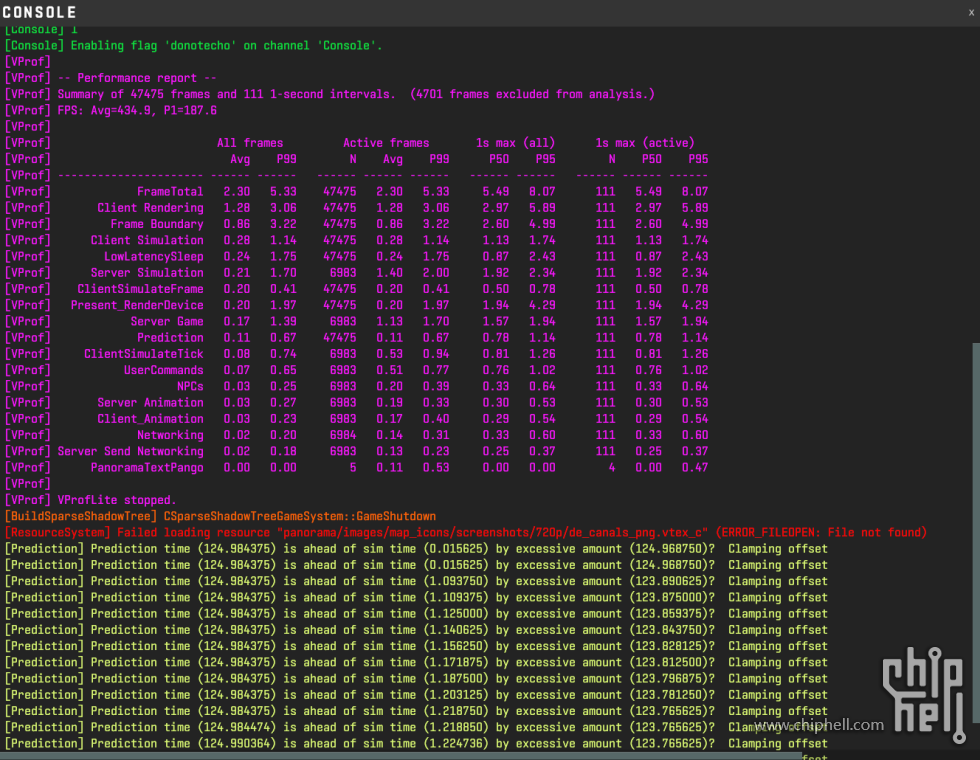Image resolution: width=980 pixels, height=760 pixels.
Task: Click the red ResourceSystem error line
Action: point(465,532)
